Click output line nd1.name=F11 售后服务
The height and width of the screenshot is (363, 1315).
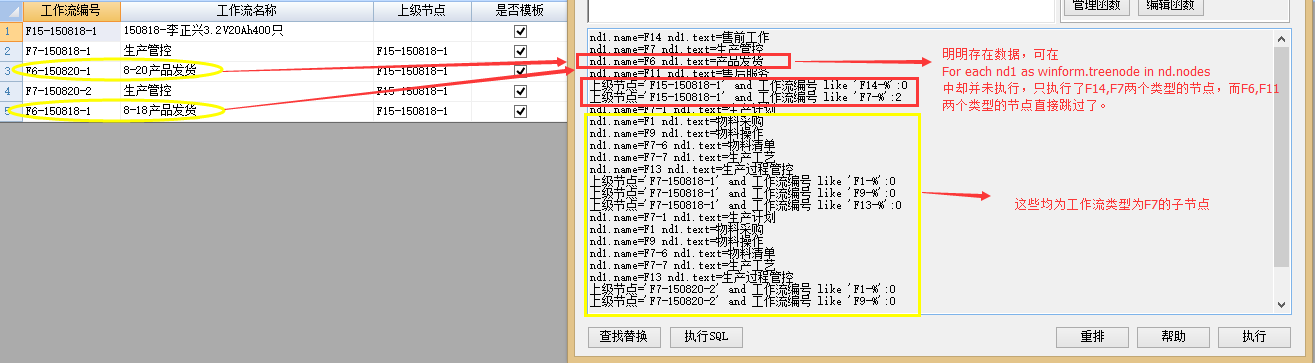(679, 74)
